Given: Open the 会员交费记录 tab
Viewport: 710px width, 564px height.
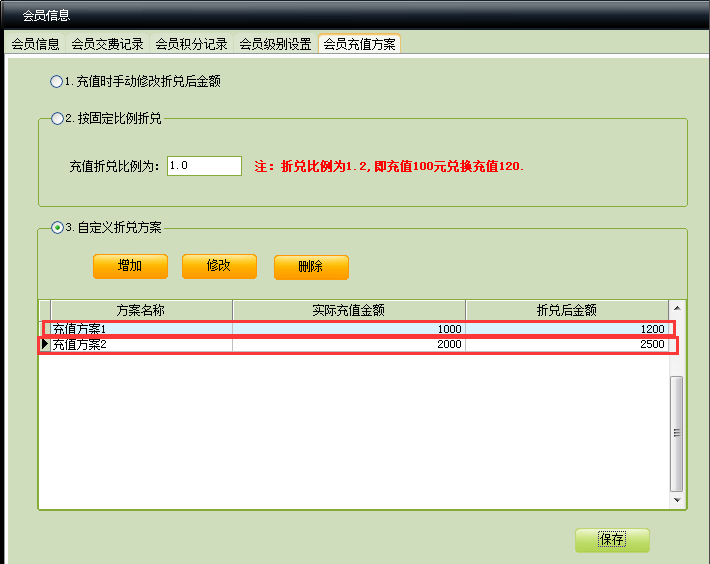Looking at the screenshot, I should click(107, 44).
